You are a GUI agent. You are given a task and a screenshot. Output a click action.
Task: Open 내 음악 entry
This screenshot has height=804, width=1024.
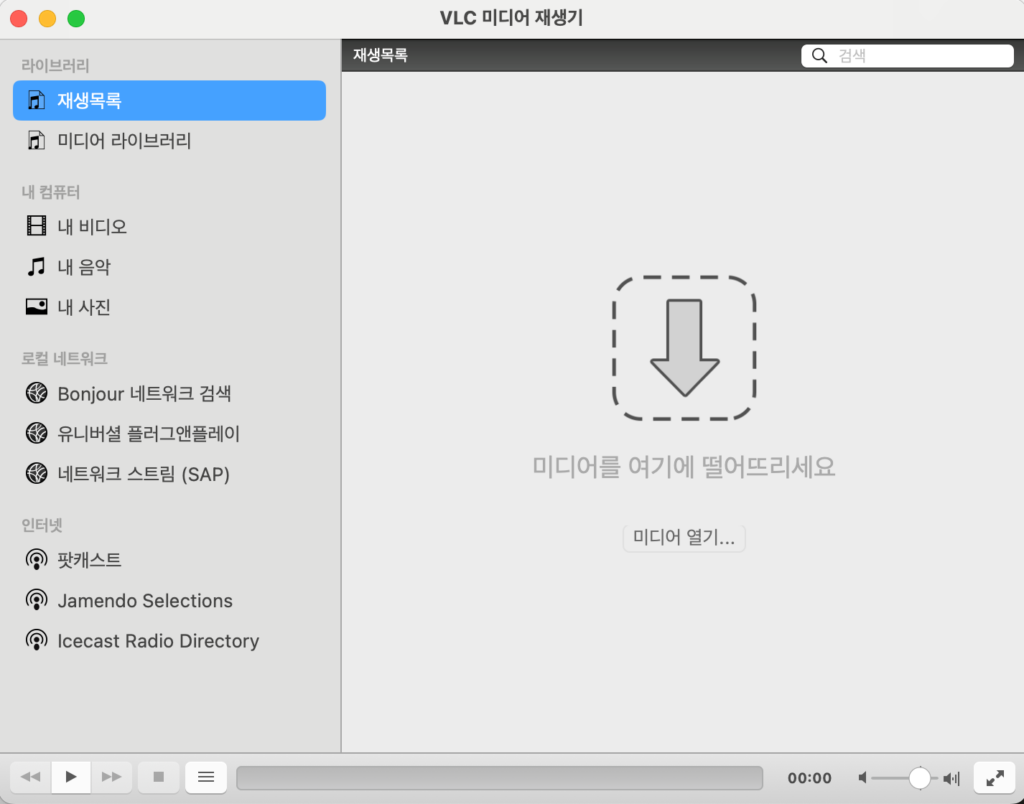pos(169,266)
